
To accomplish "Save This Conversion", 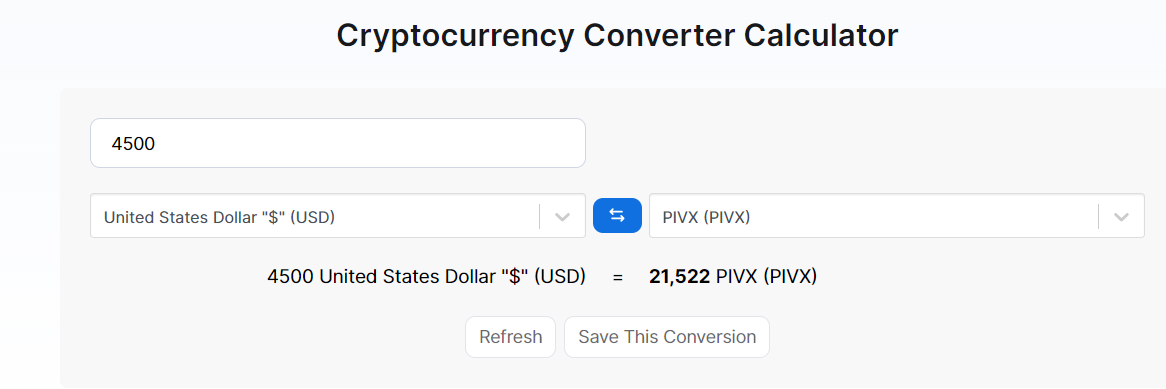I will (x=667, y=337).
